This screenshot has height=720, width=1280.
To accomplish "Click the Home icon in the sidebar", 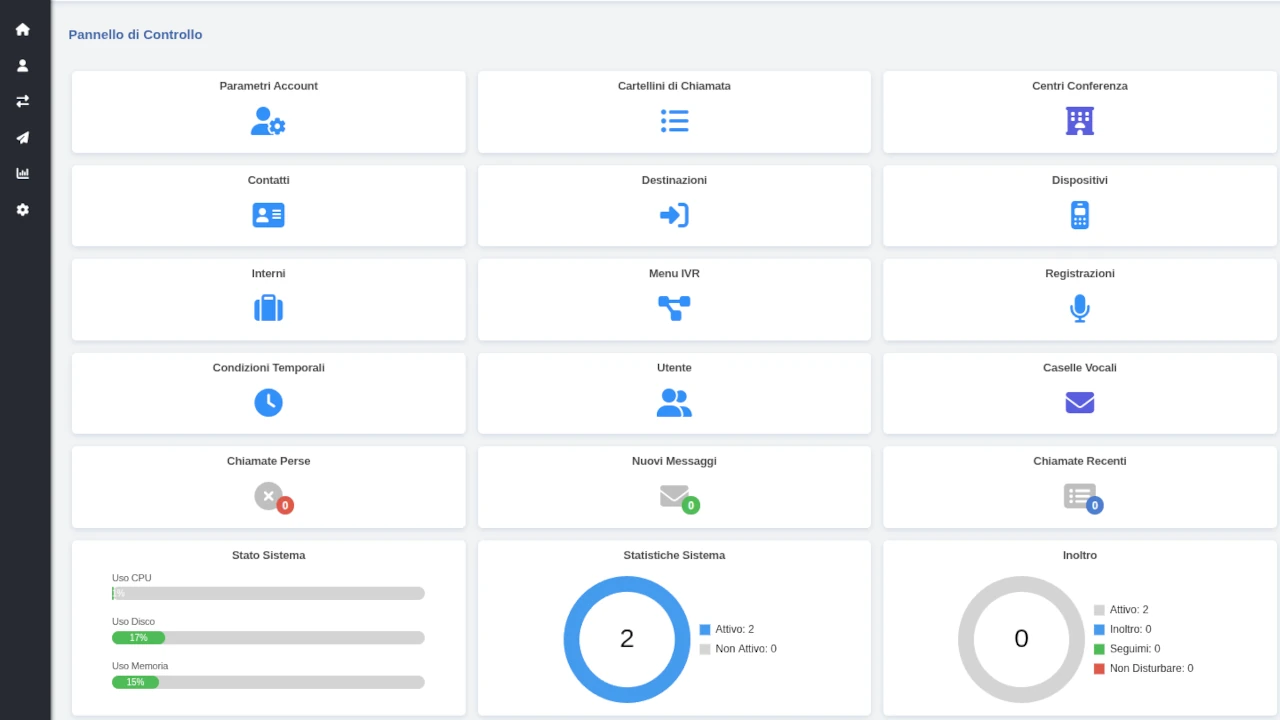I will coord(23,30).
